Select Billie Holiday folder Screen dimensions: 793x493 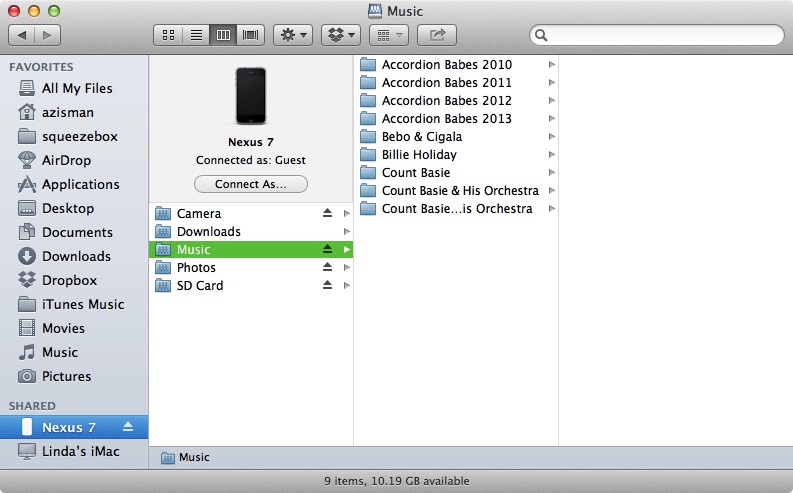tap(456, 155)
